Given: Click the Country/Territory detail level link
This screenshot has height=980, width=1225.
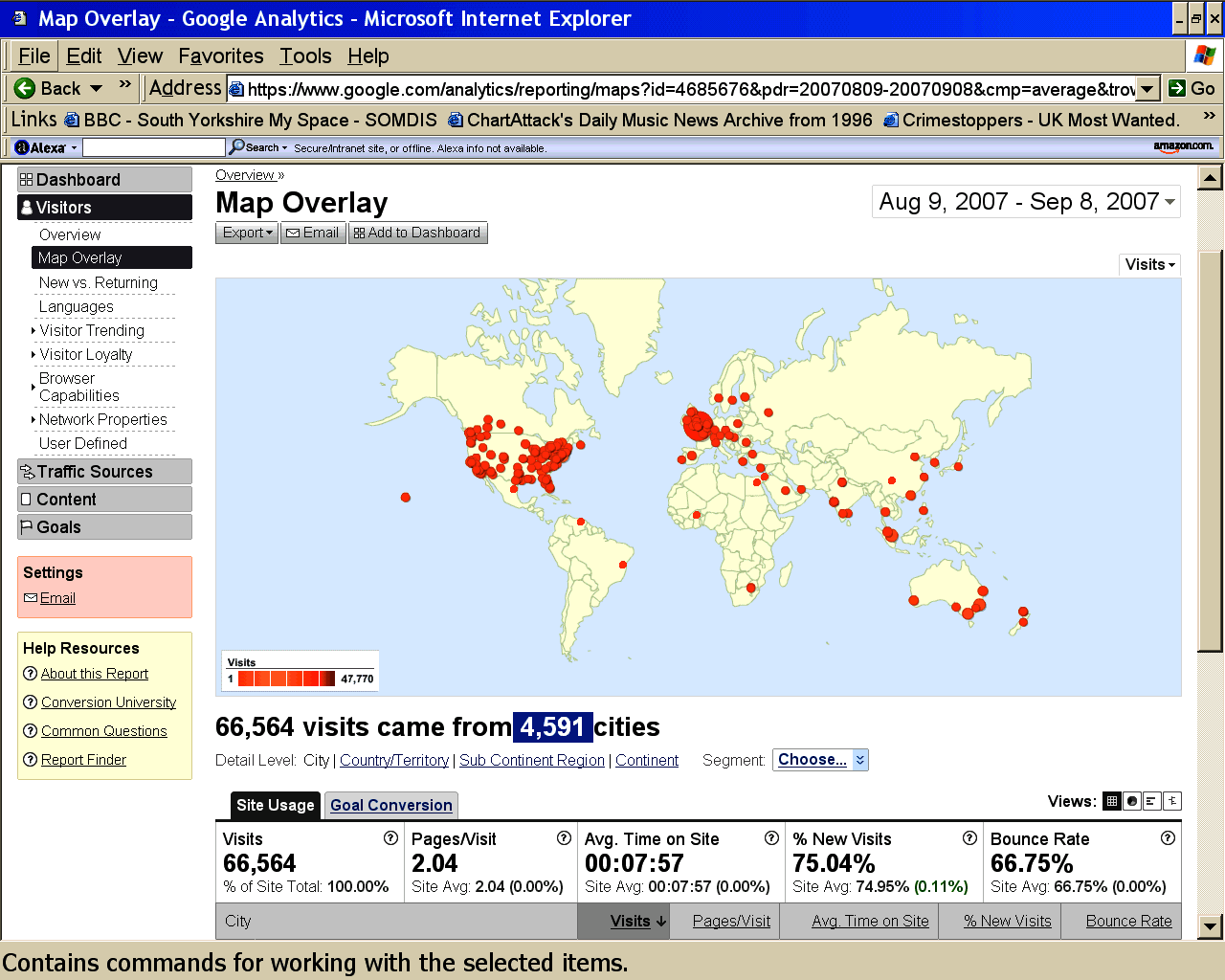Looking at the screenshot, I should coord(393,760).
